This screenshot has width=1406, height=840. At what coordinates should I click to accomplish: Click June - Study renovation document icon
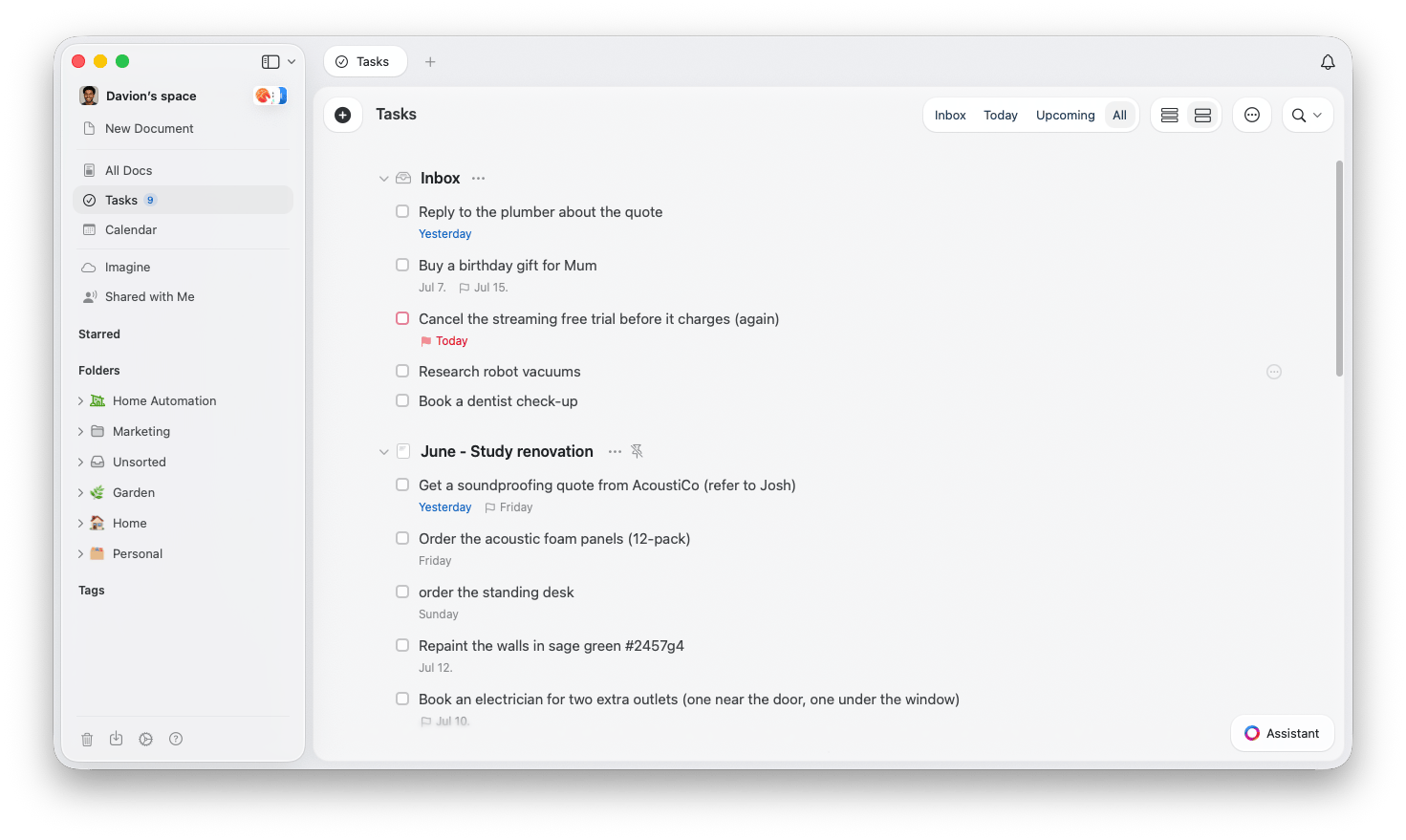[403, 451]
